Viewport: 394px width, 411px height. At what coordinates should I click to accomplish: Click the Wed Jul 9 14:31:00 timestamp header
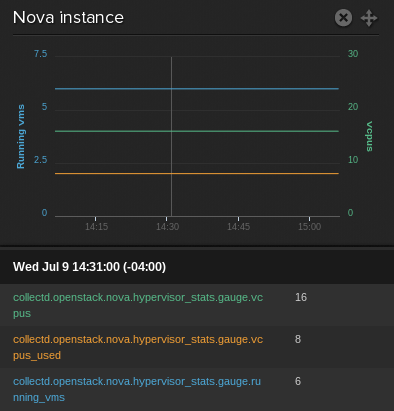coord(89,267)
